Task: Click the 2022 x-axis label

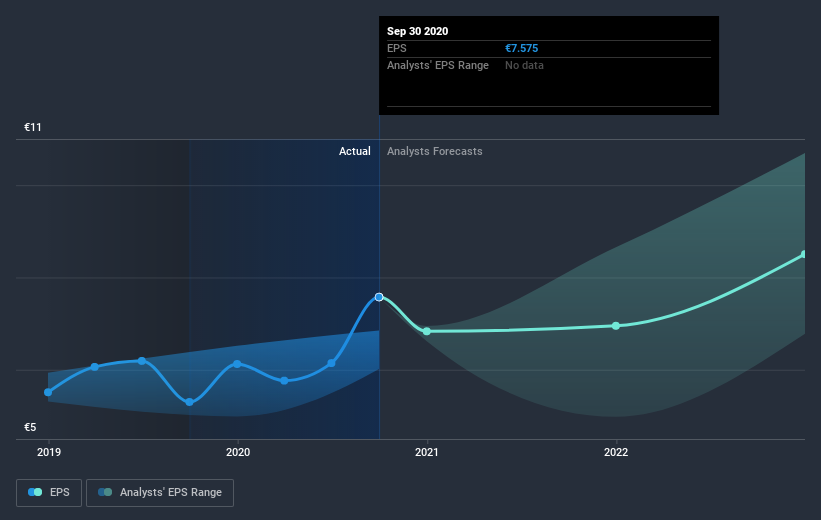Action: [616, 452]
